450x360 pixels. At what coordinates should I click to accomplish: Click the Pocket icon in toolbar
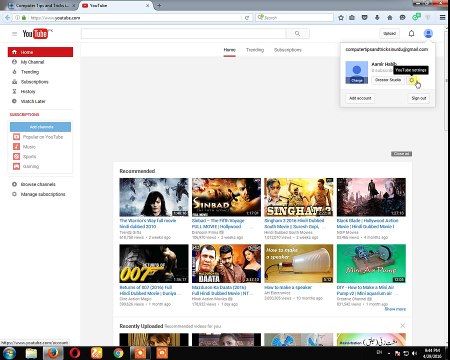[365, 18]
